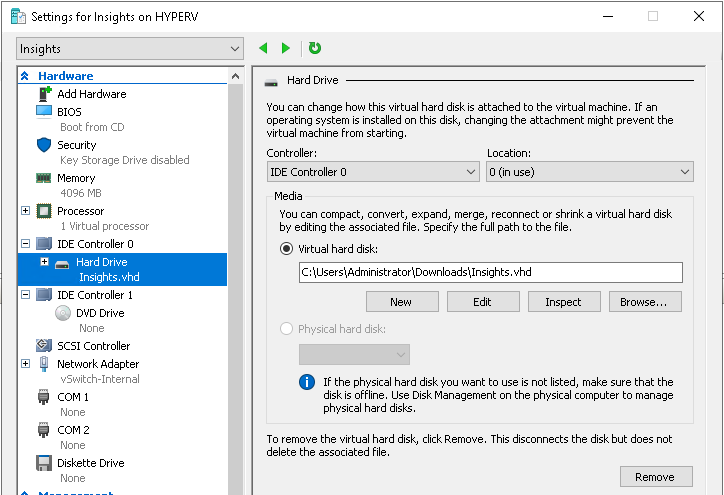This screenshot has height=495, width=724.
Task: Open the BIOS settings item
Action: [69, 112]
